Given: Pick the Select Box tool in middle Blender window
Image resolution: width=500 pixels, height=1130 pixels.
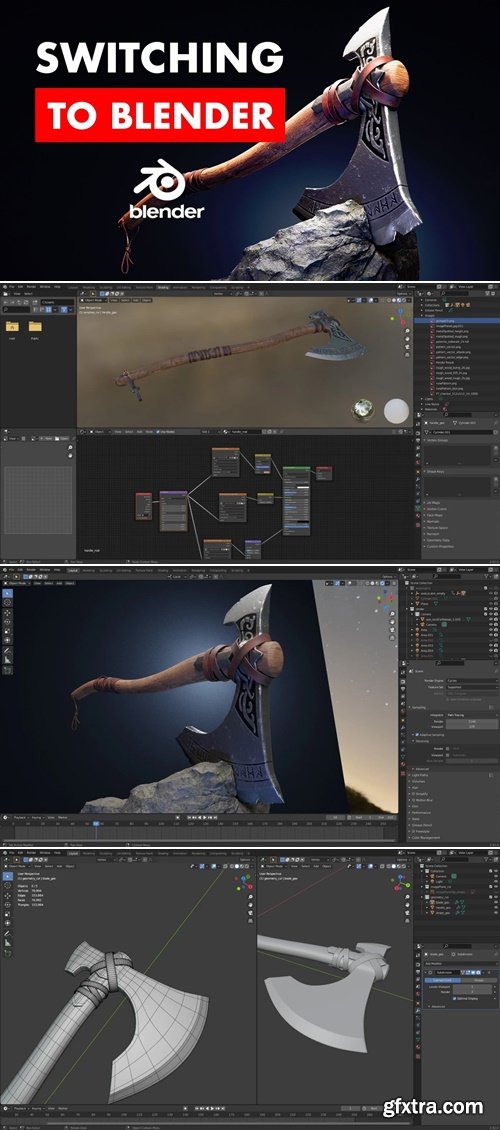Looking at the screenshot, I should coord(7,592).
